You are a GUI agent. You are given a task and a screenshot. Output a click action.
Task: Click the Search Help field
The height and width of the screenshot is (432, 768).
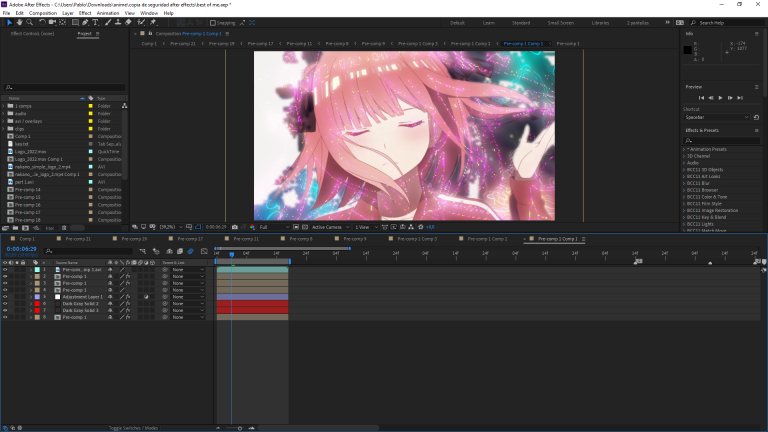729,23
